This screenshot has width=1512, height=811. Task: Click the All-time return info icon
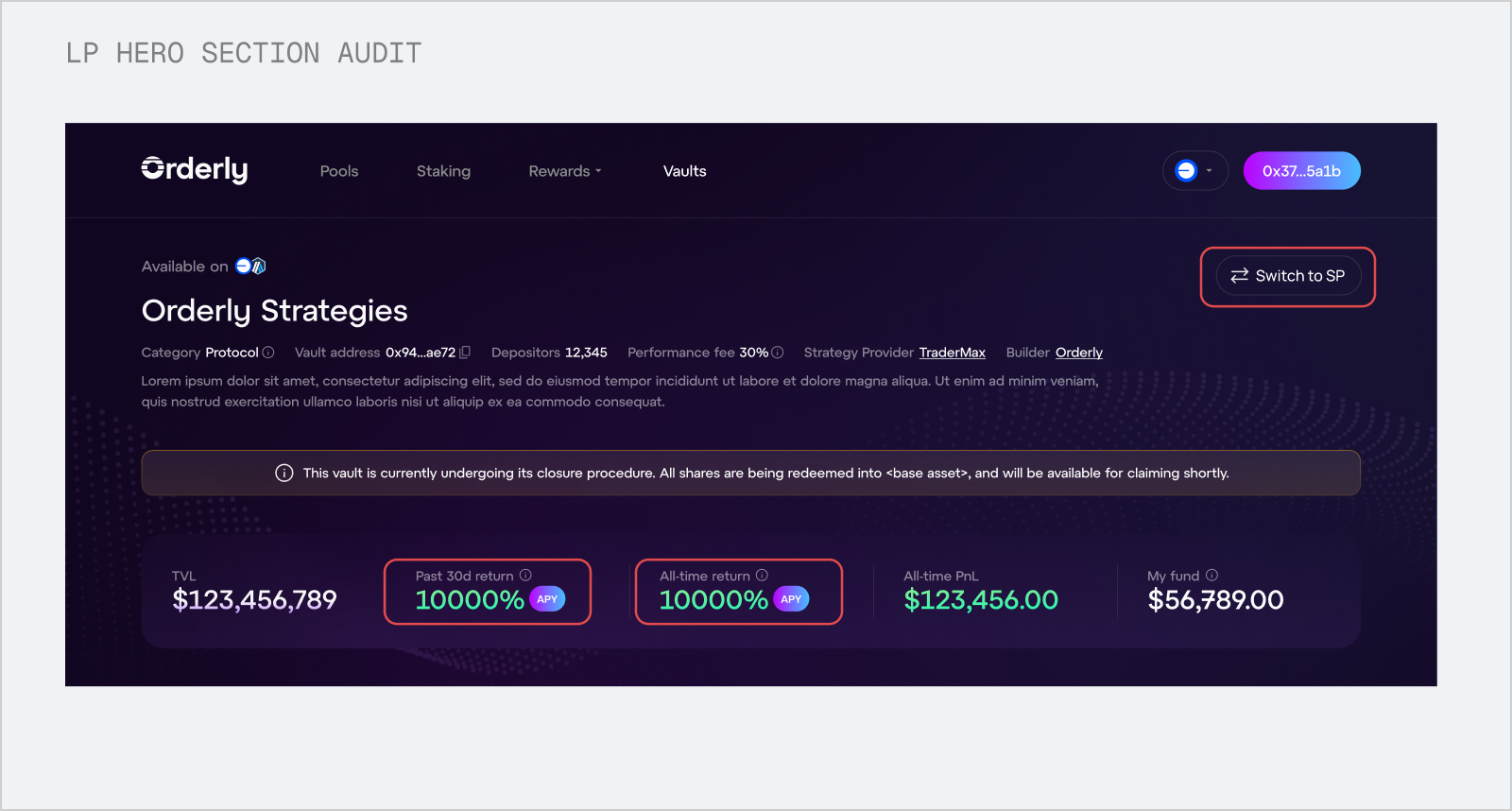click(x=762, y=575)
